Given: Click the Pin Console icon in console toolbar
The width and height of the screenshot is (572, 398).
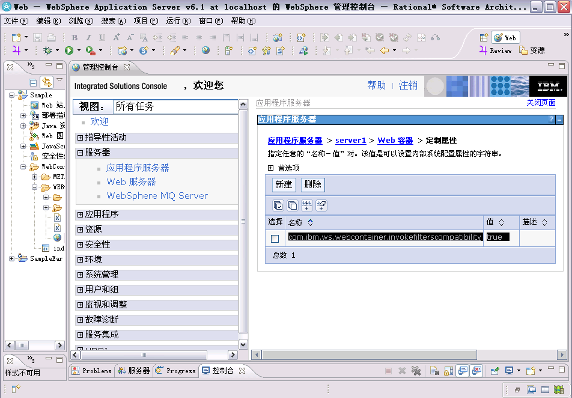Looking at the screenshot, I should point(495,371).
